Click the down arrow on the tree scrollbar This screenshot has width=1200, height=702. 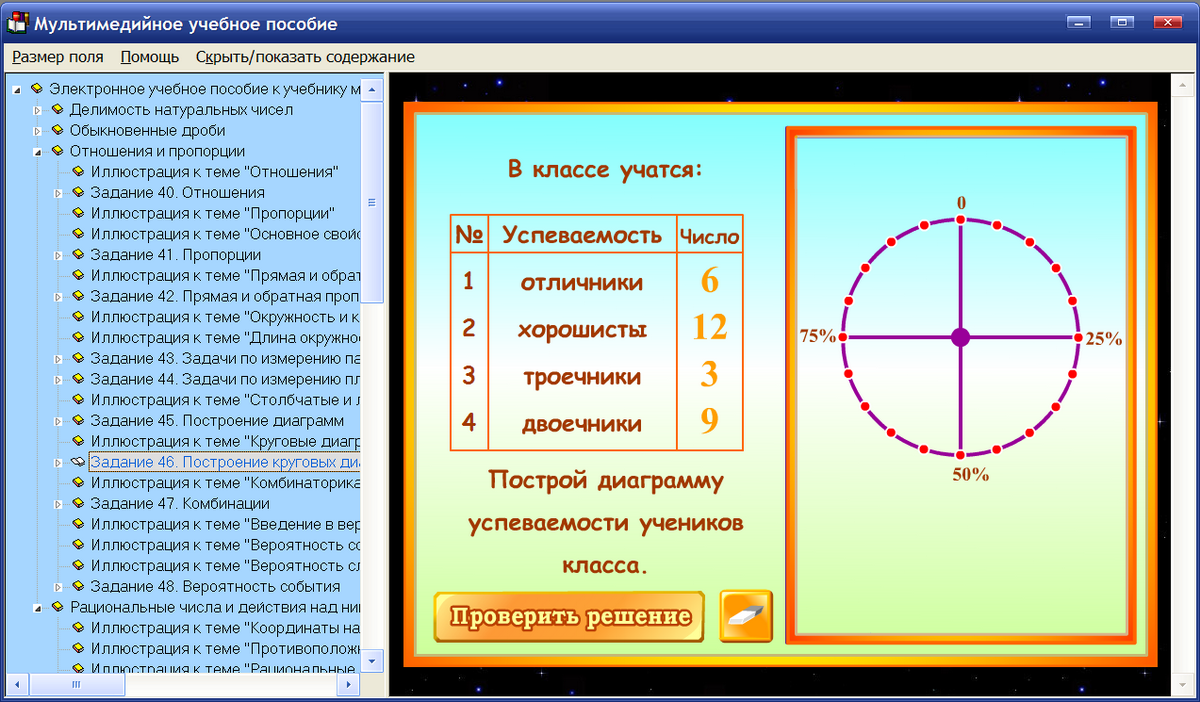372,660
